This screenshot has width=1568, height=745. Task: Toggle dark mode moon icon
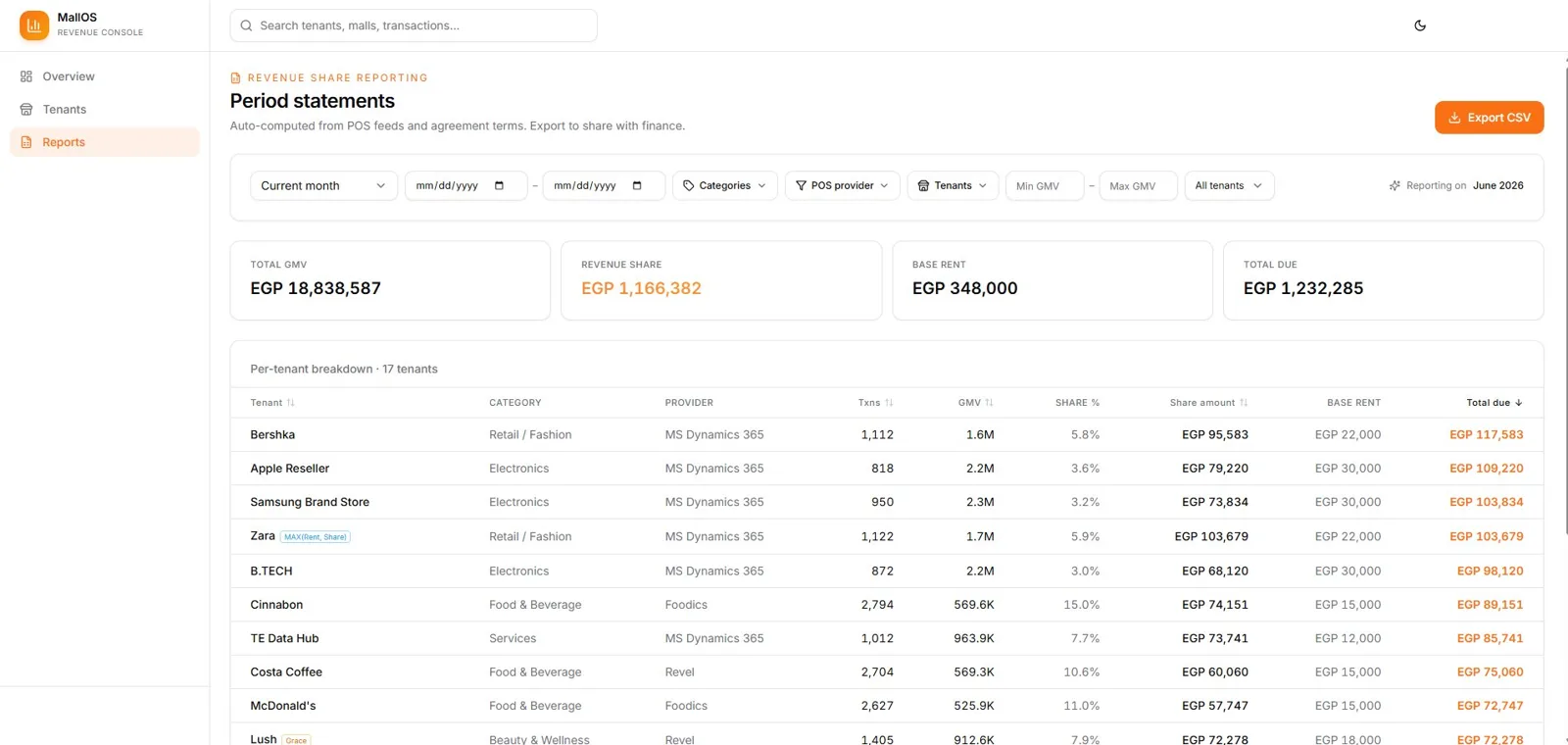[x=1420, y=25]
